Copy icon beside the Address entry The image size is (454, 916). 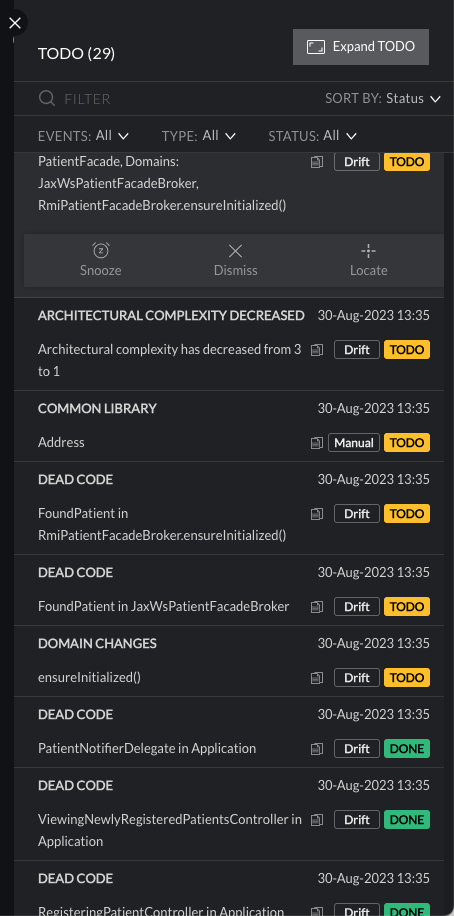click(x=317, y=443)
